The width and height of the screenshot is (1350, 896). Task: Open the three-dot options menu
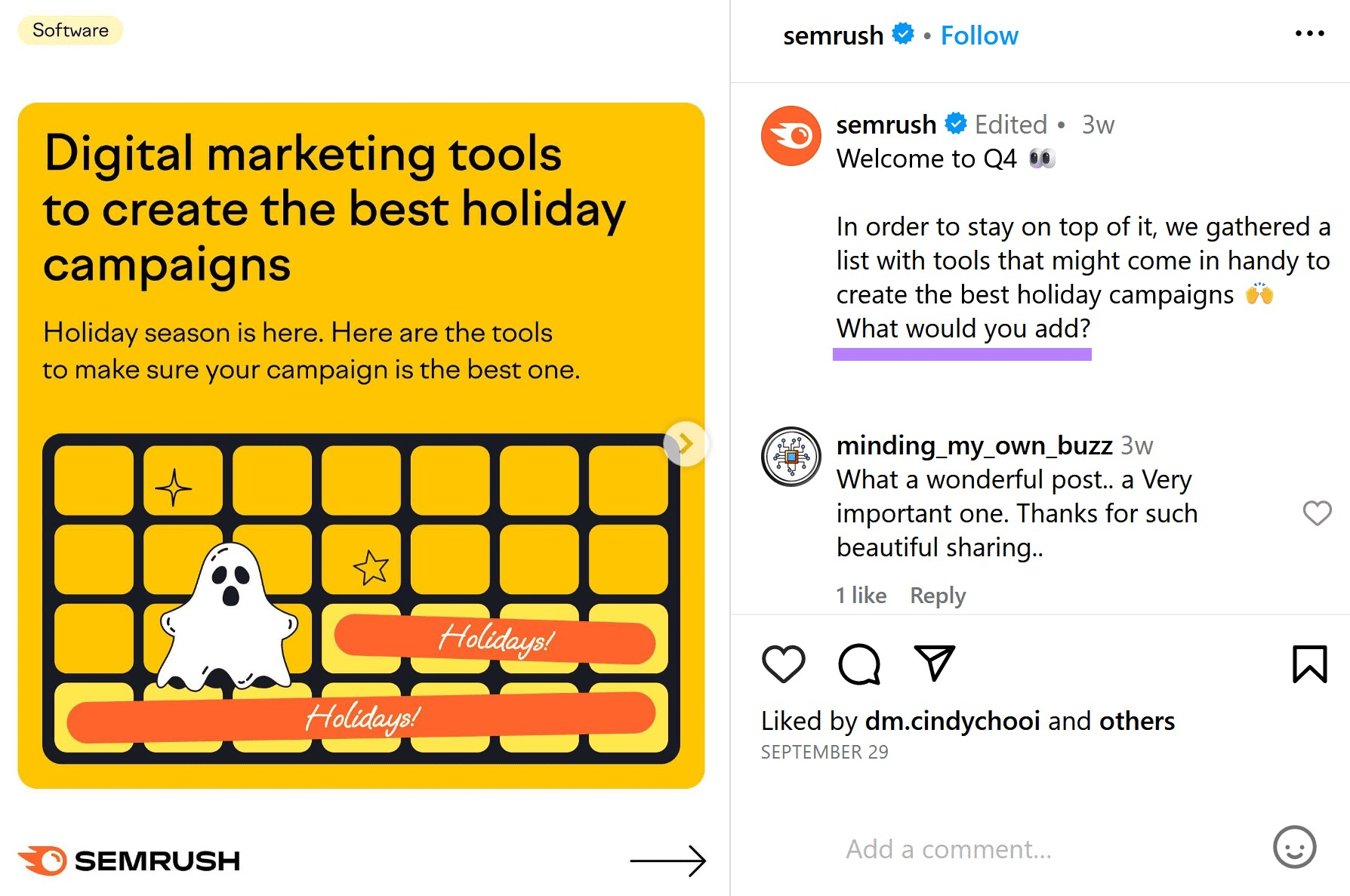point(1308,32)
